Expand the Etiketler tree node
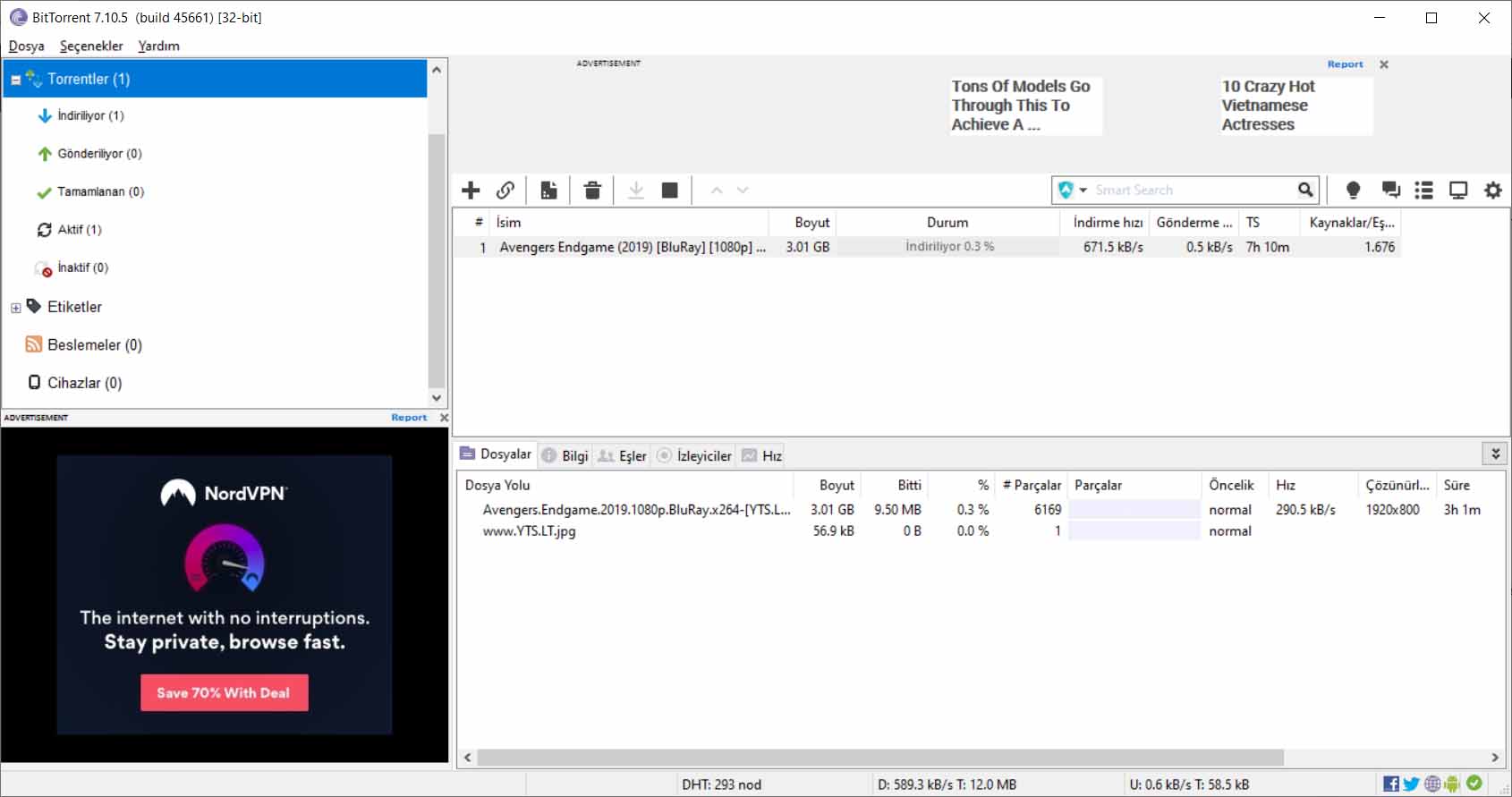1512x797 pixels. click(x=15, y=308)
